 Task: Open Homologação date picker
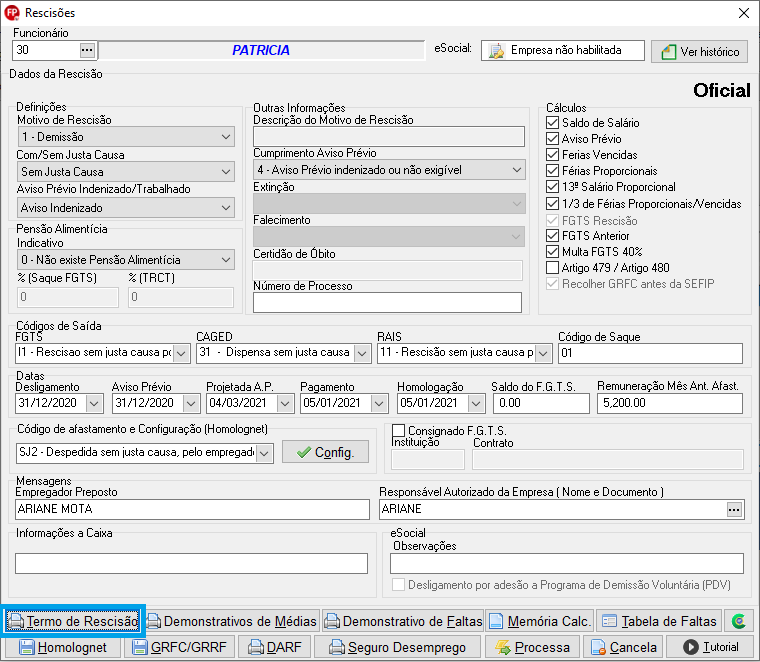tap(476, 403)
